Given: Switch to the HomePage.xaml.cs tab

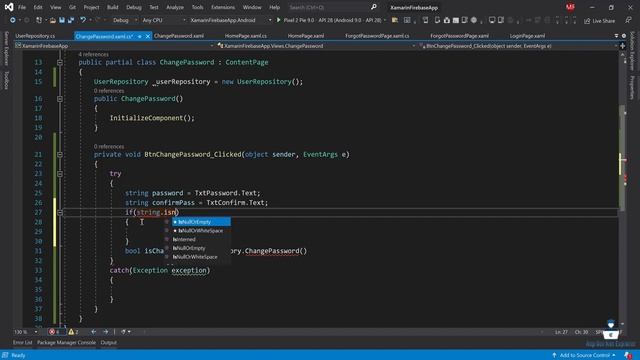Looking at the screenshot, I should (246, 36).
